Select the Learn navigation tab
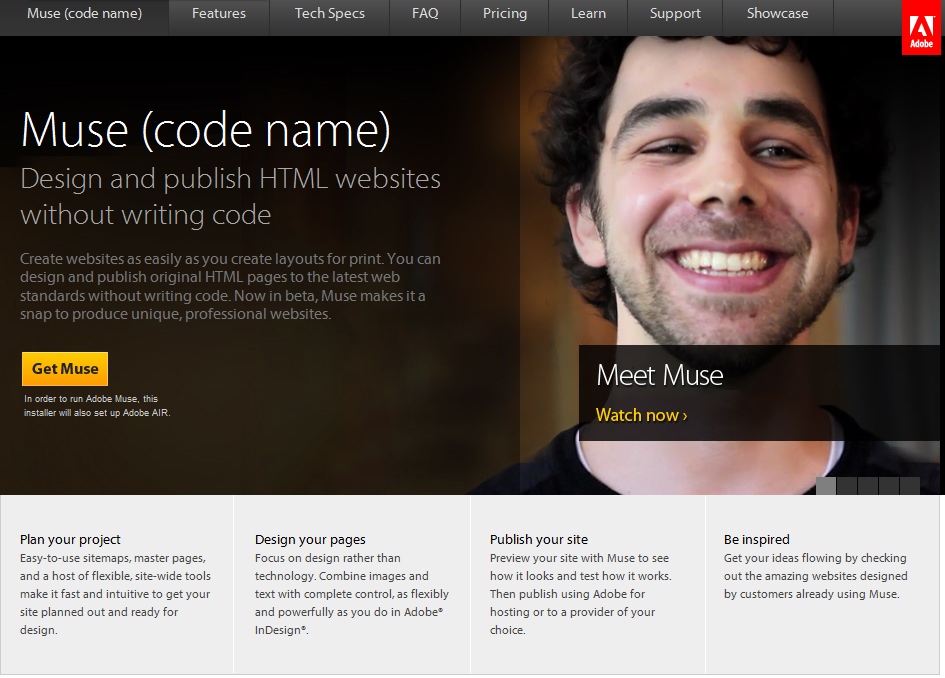945x678 pixels. click(x=588, y=13)
